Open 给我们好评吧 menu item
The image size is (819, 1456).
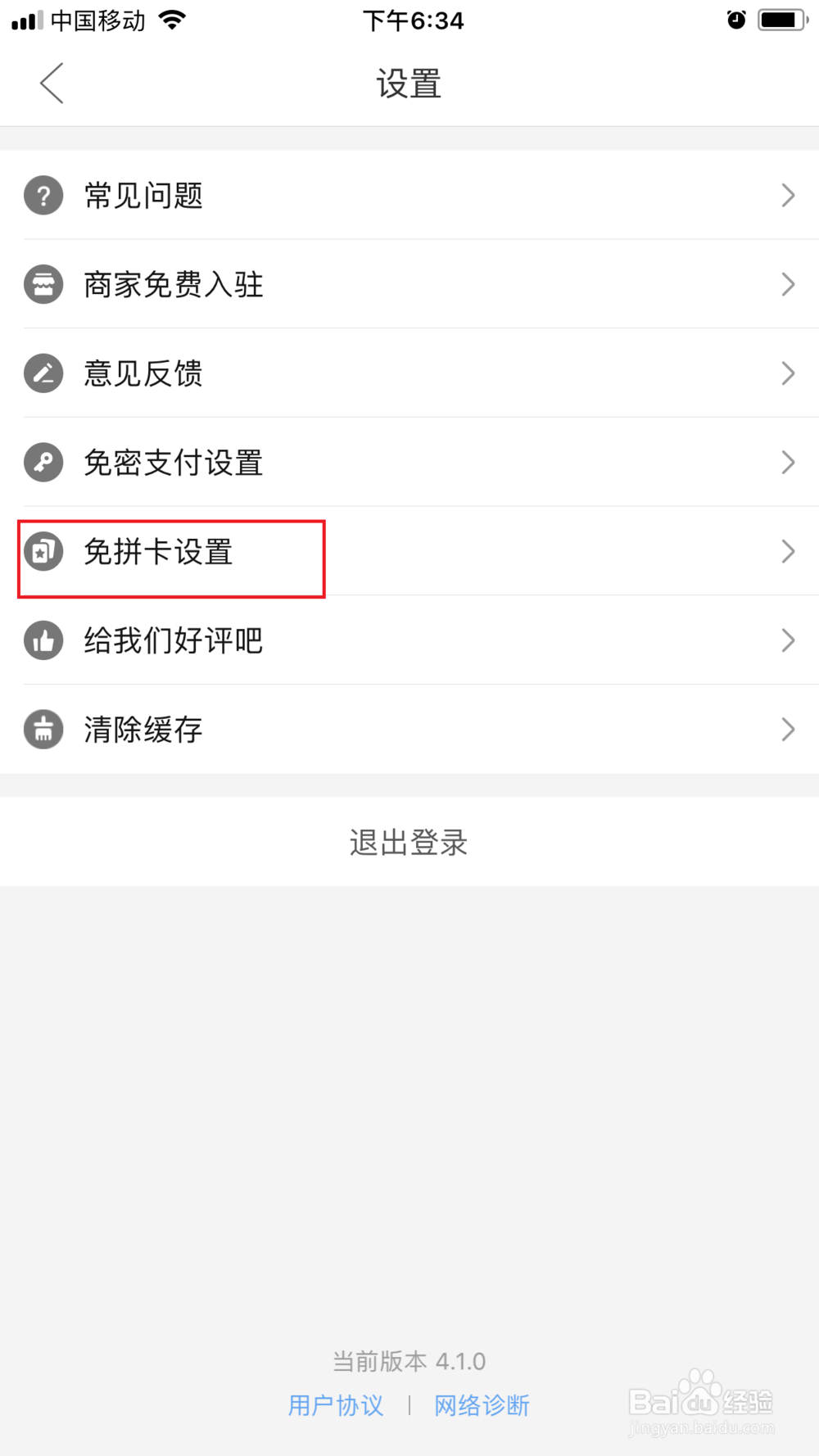pyautogui.click(x=174, y=640)
